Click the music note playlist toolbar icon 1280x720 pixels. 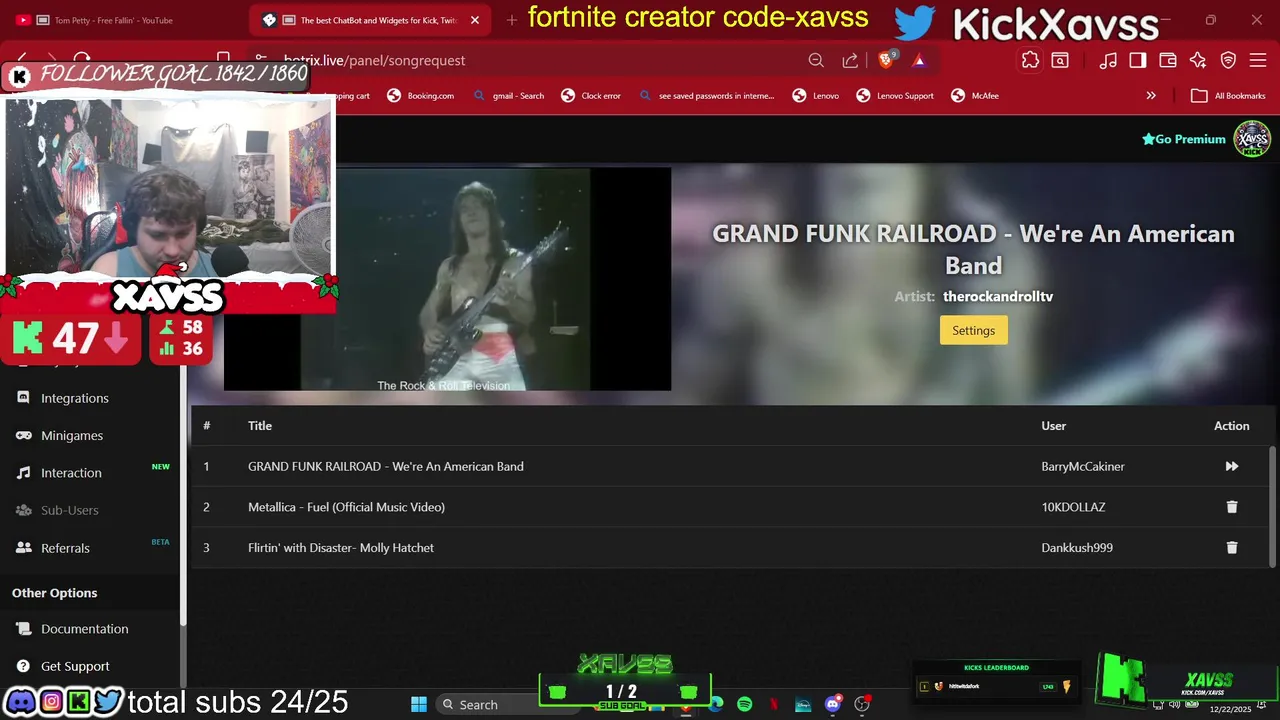[x=1108, y=61]
